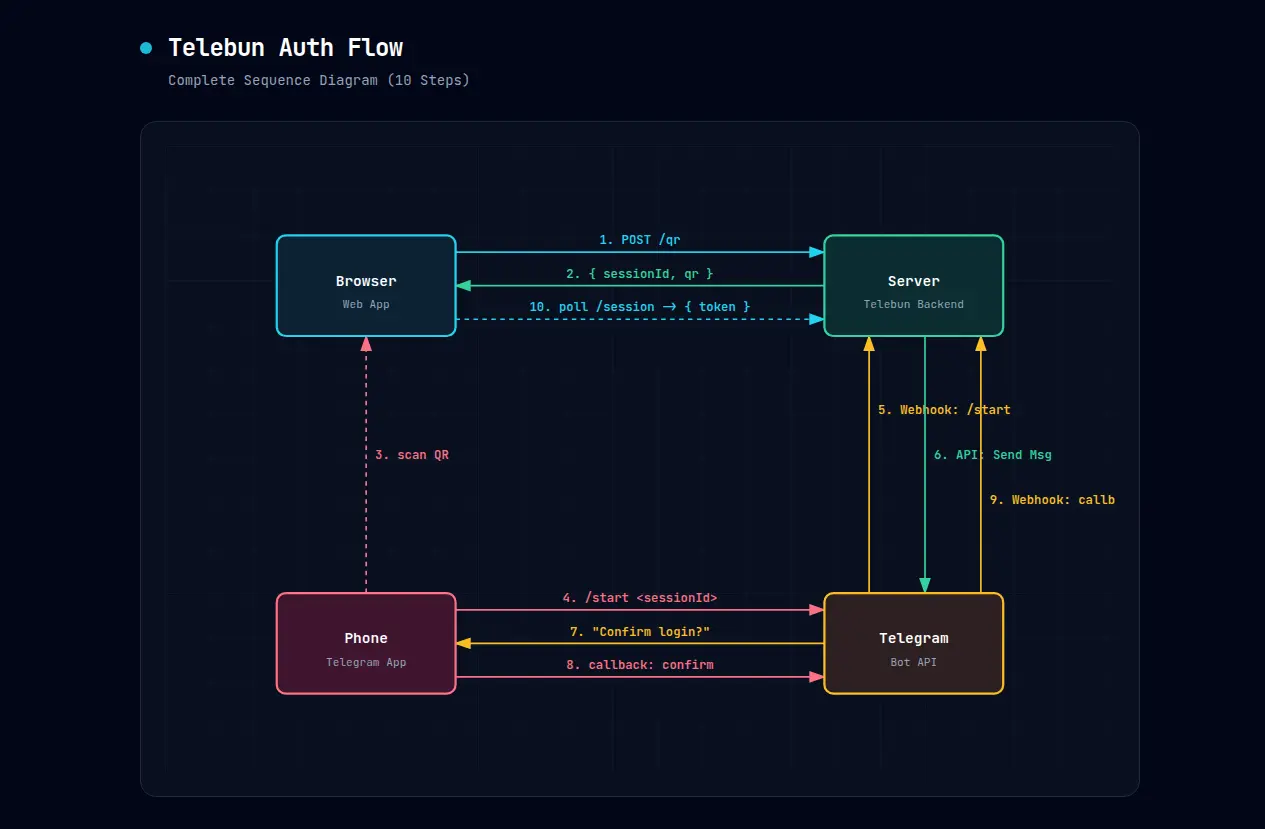Click the Phone Telegram App node
Viewport: 1265px width, 829px height.
(x=366, y=643)
